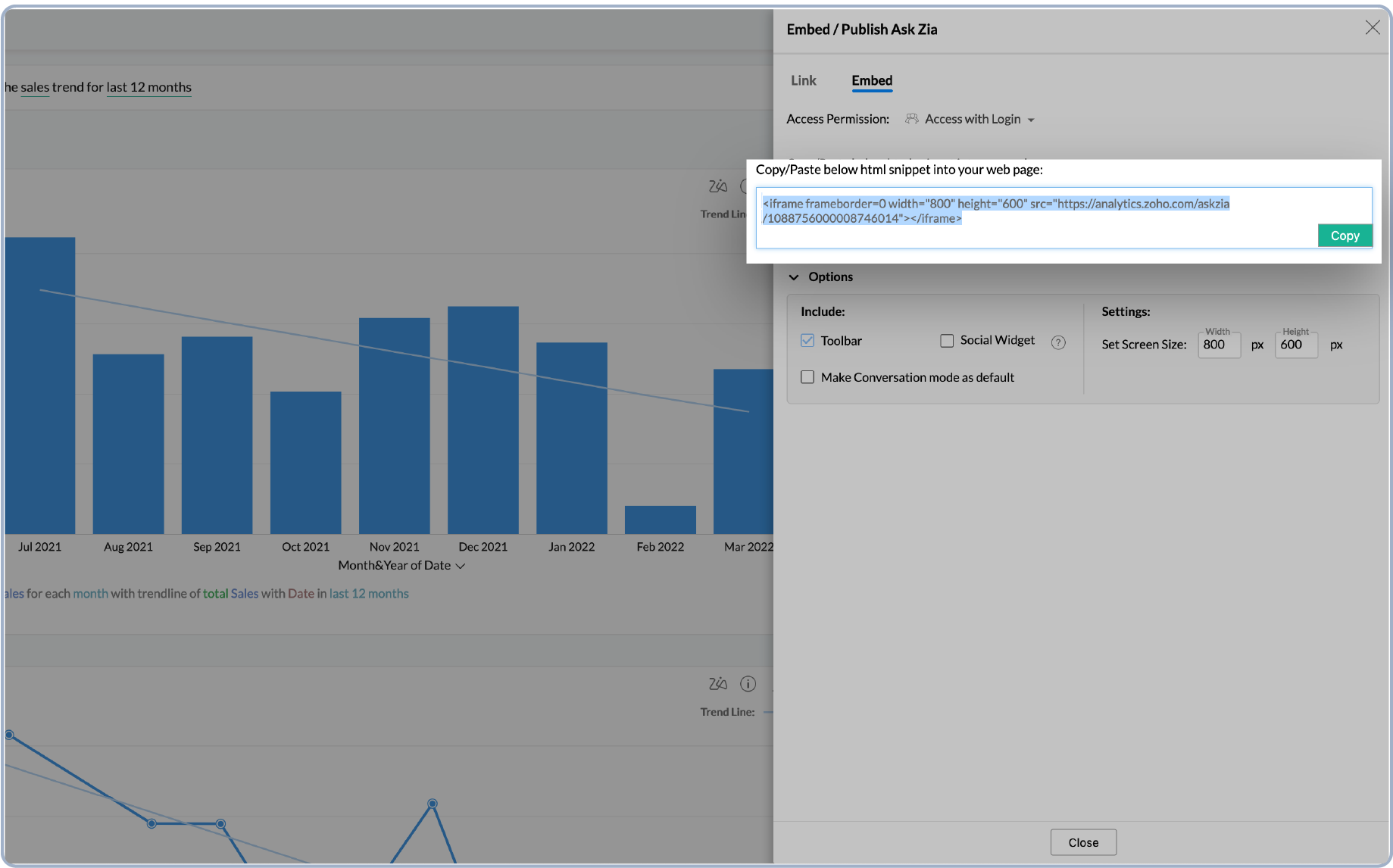1393x868 pixels.
Task: Click the Width input field
Action: click(x=1218, y=345)
